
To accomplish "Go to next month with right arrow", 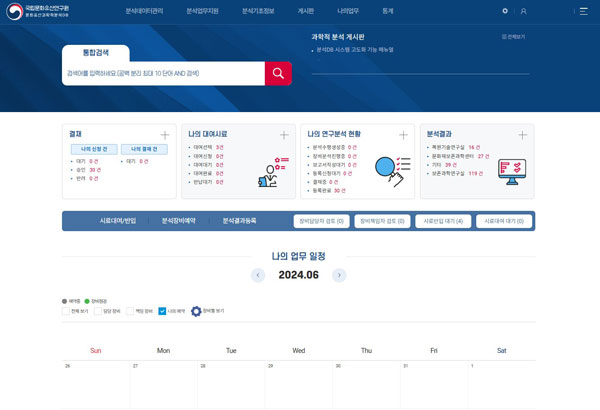I will (339, 275).
